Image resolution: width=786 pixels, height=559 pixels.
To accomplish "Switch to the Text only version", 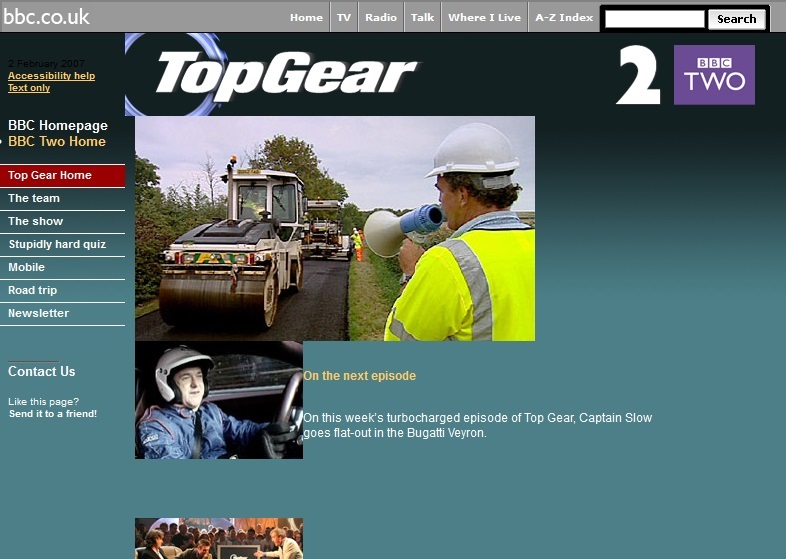I will coord(29,88).
